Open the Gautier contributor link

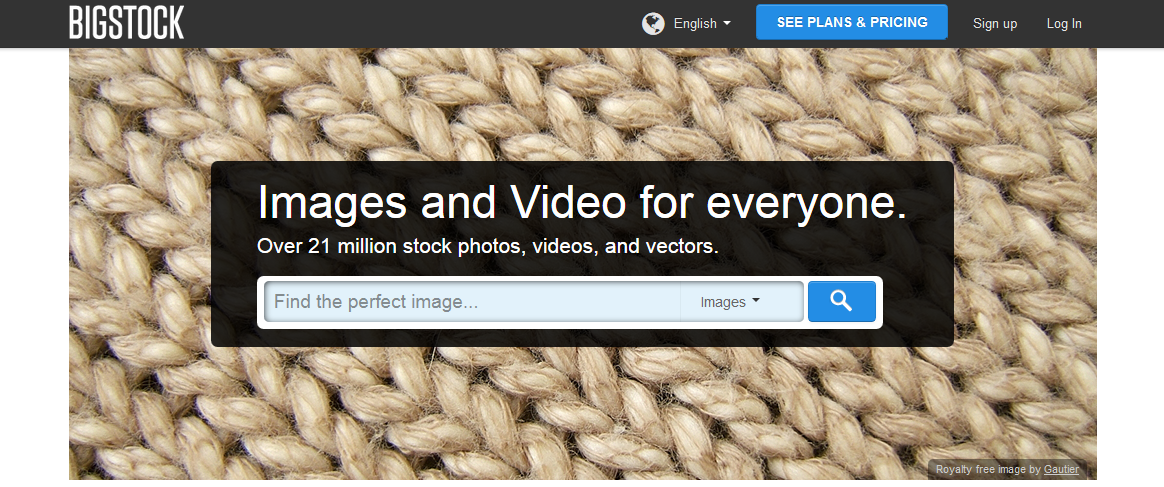1061,469
